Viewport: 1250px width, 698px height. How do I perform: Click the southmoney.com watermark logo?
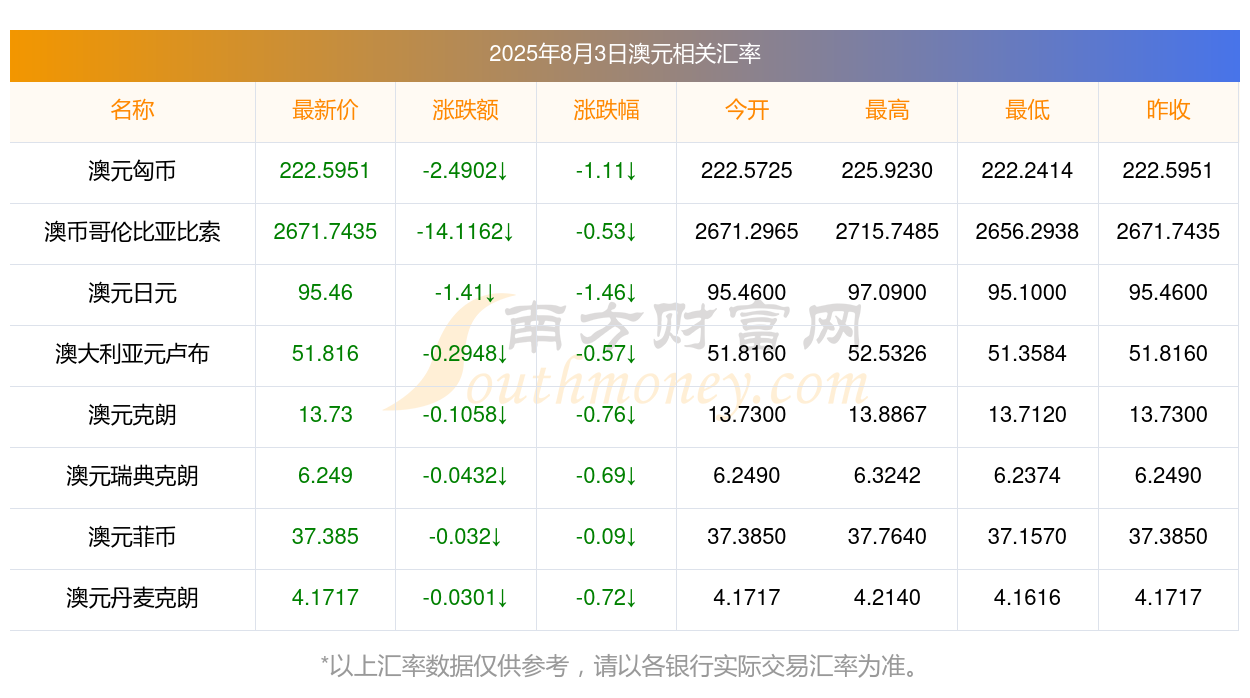point(625,355)
